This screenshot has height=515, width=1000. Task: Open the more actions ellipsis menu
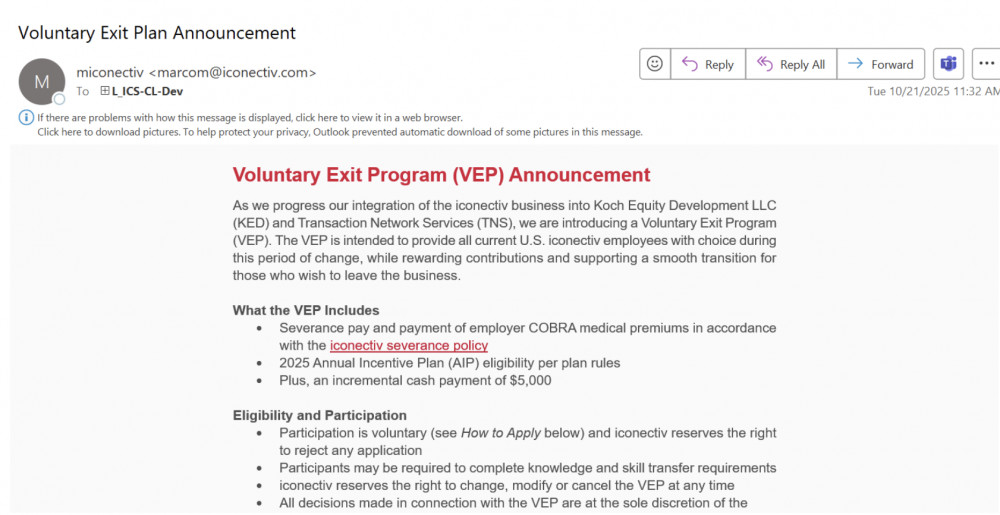(986, 64)
